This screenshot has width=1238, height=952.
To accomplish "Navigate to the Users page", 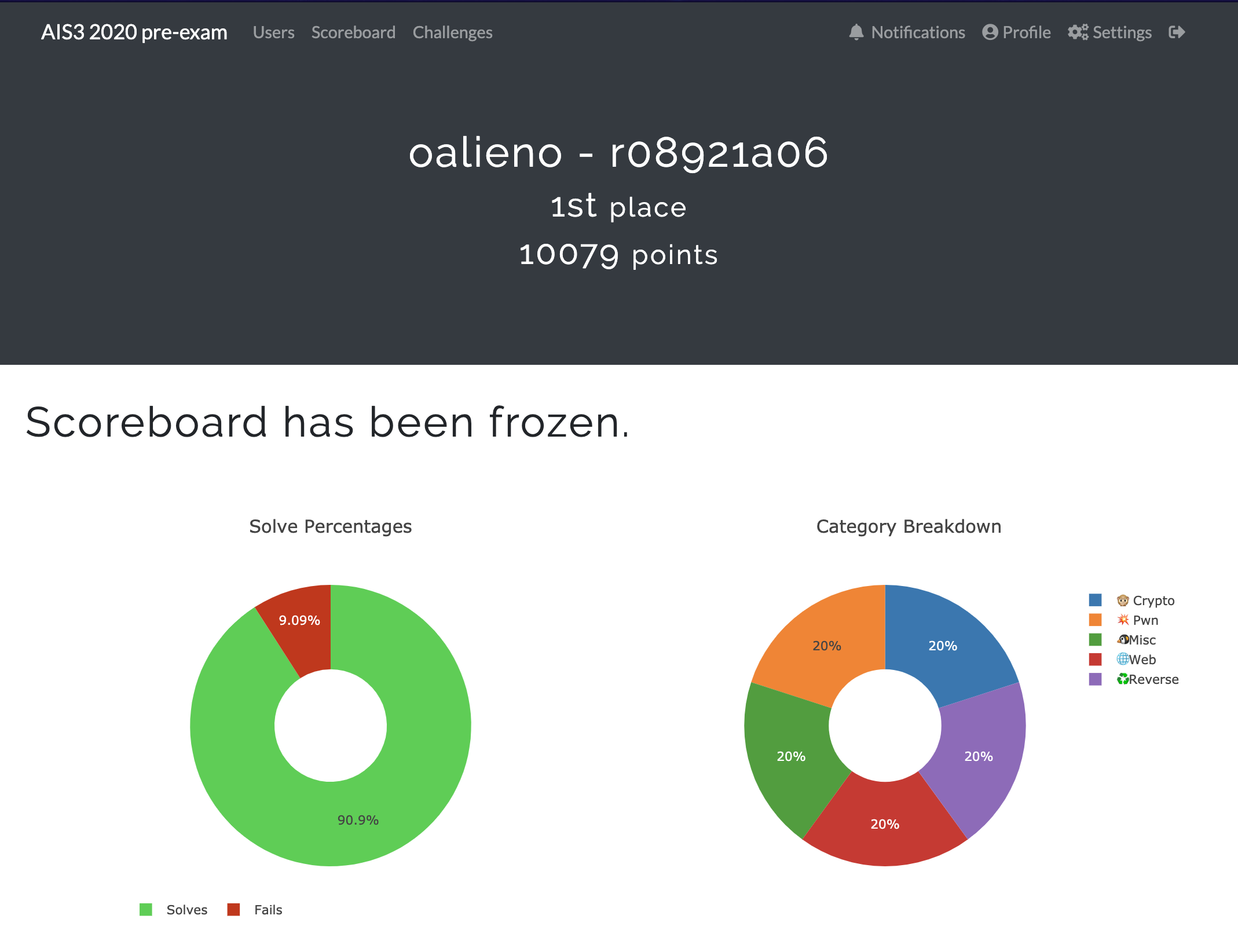I will pos(273,33).
